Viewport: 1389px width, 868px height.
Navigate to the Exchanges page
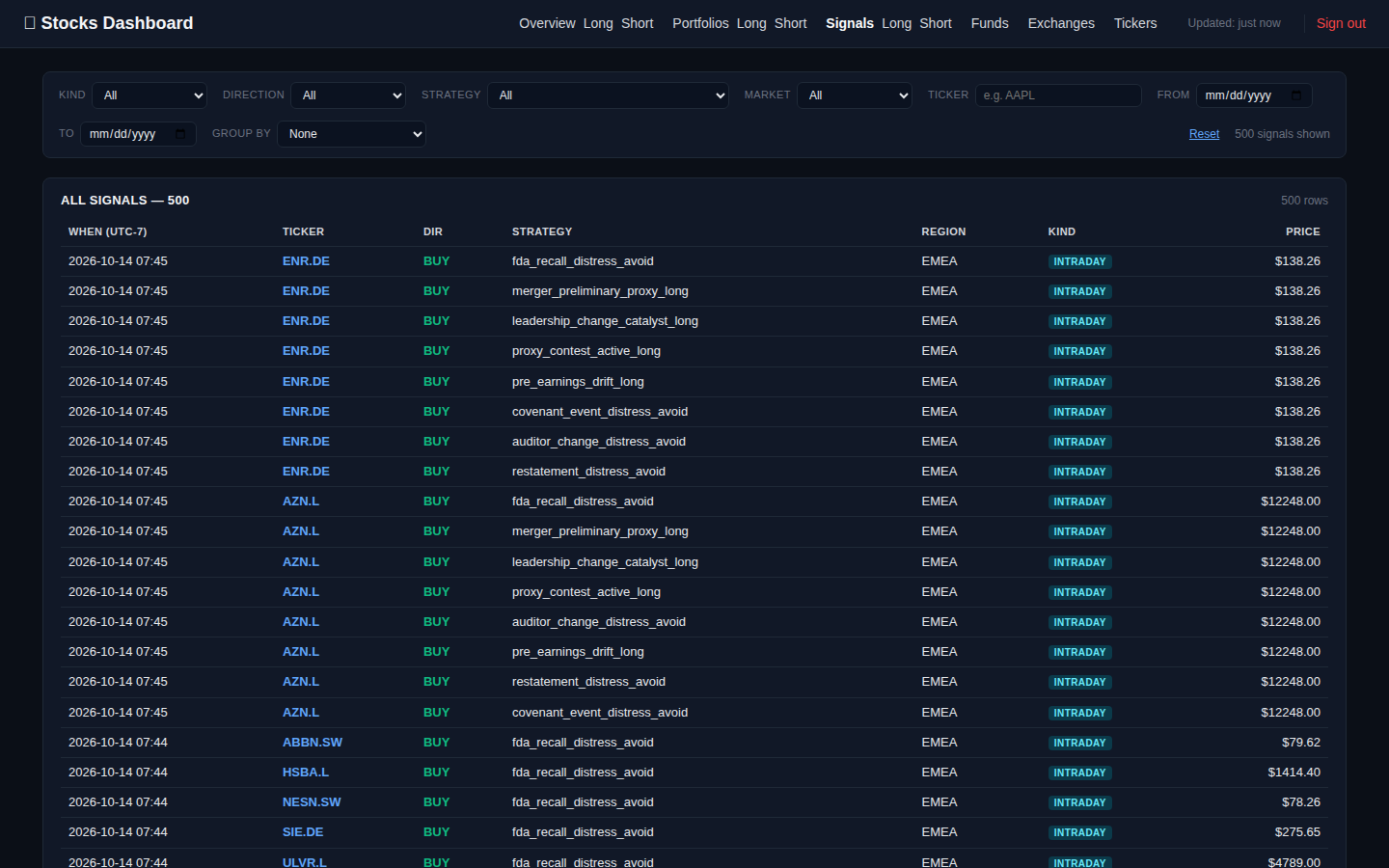click(1061, 23)
